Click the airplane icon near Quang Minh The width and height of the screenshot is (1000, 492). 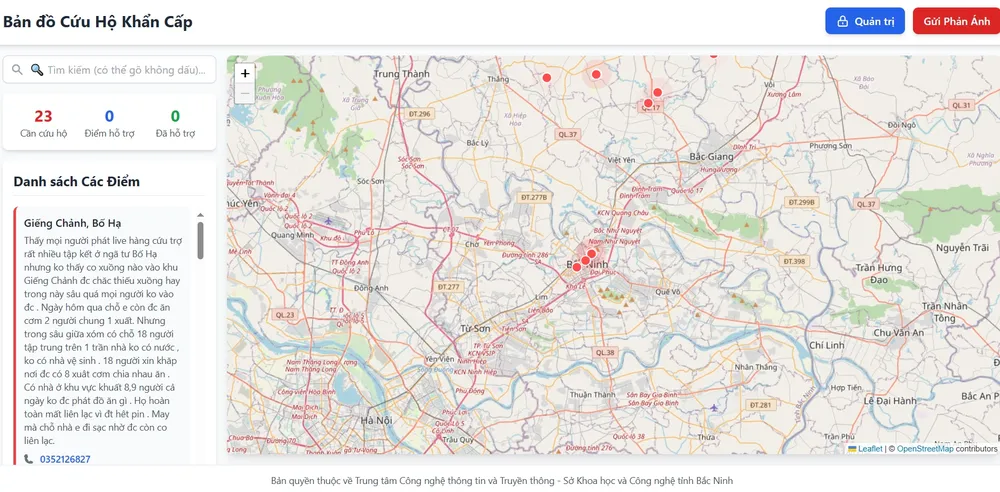click(x=328, y=220)
